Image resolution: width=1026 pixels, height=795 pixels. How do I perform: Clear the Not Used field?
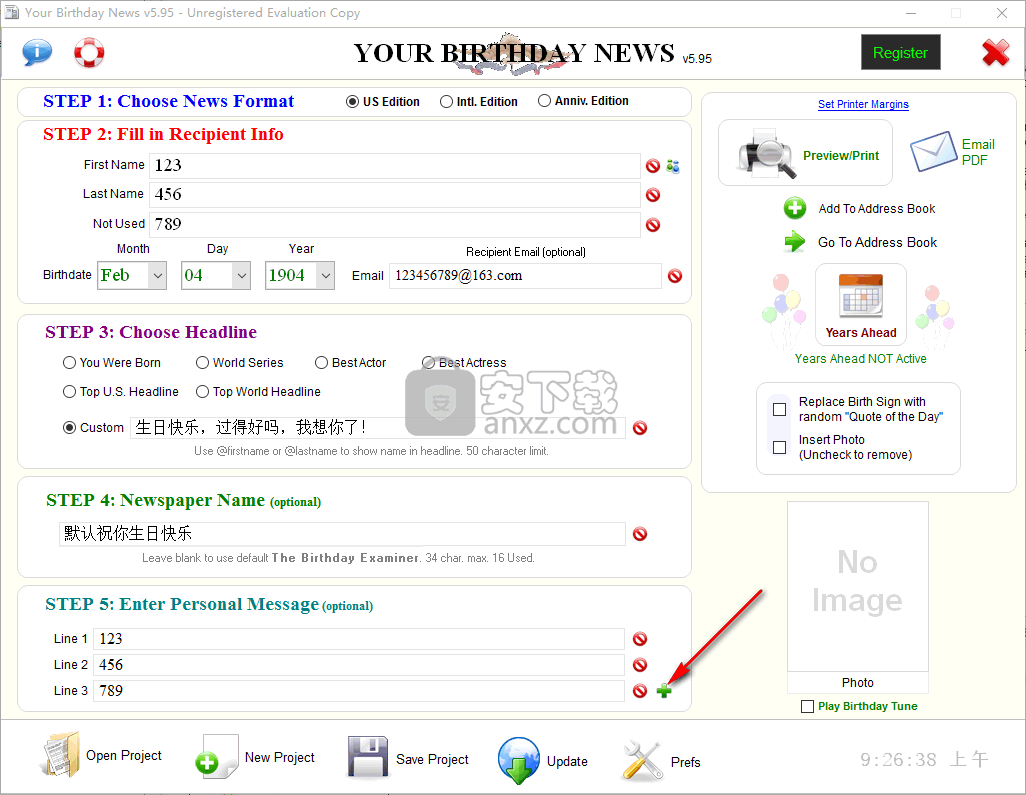[x=652, y=225]
